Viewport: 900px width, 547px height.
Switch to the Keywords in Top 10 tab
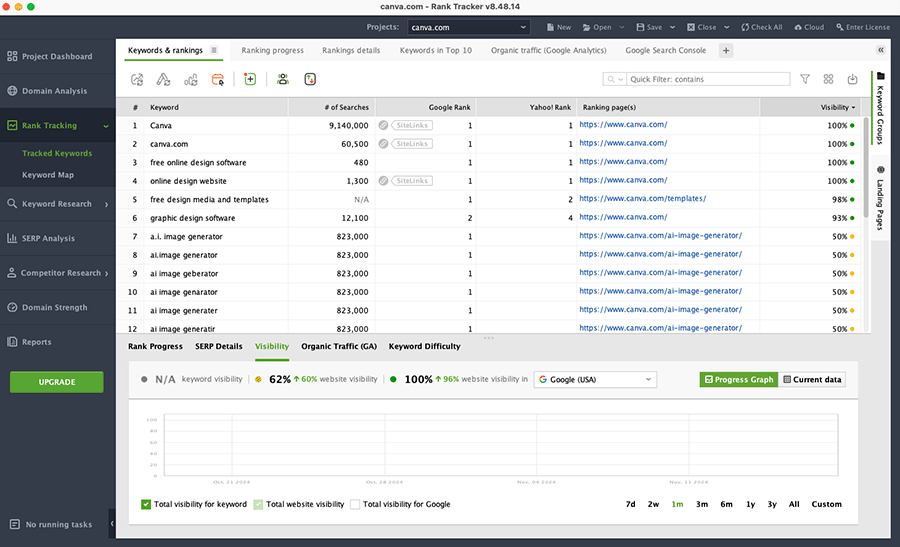[436, 50]
